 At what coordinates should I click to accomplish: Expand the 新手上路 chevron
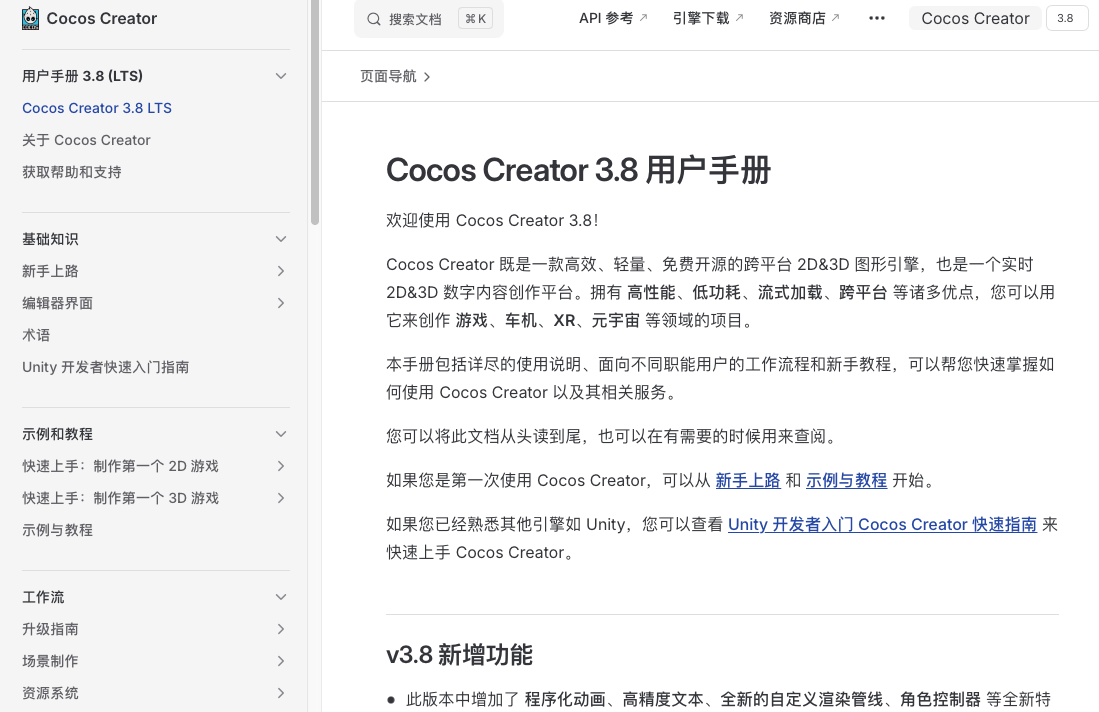(x=281, y=271)
